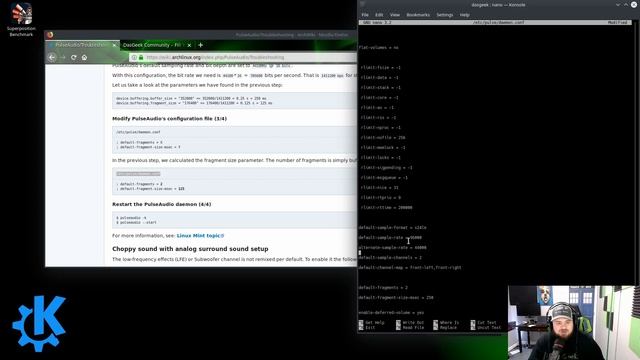Switch to DasGeek Community tab
The height and width of the screenshot is (360, 640).
coord(156,45)
